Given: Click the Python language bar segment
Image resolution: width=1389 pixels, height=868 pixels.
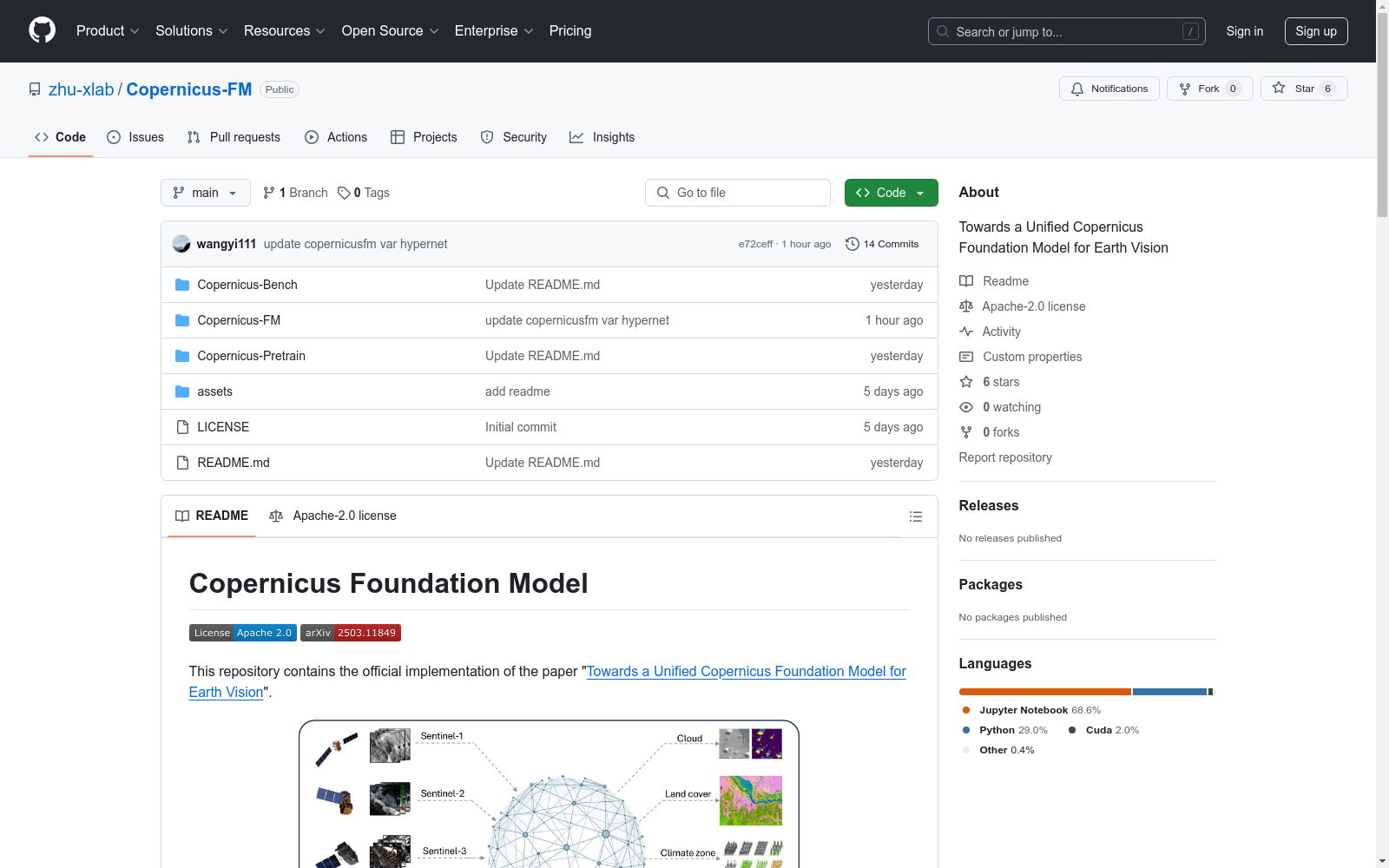Looking at the screenshot, I should pyautogui.click(x=1170, y=692).
